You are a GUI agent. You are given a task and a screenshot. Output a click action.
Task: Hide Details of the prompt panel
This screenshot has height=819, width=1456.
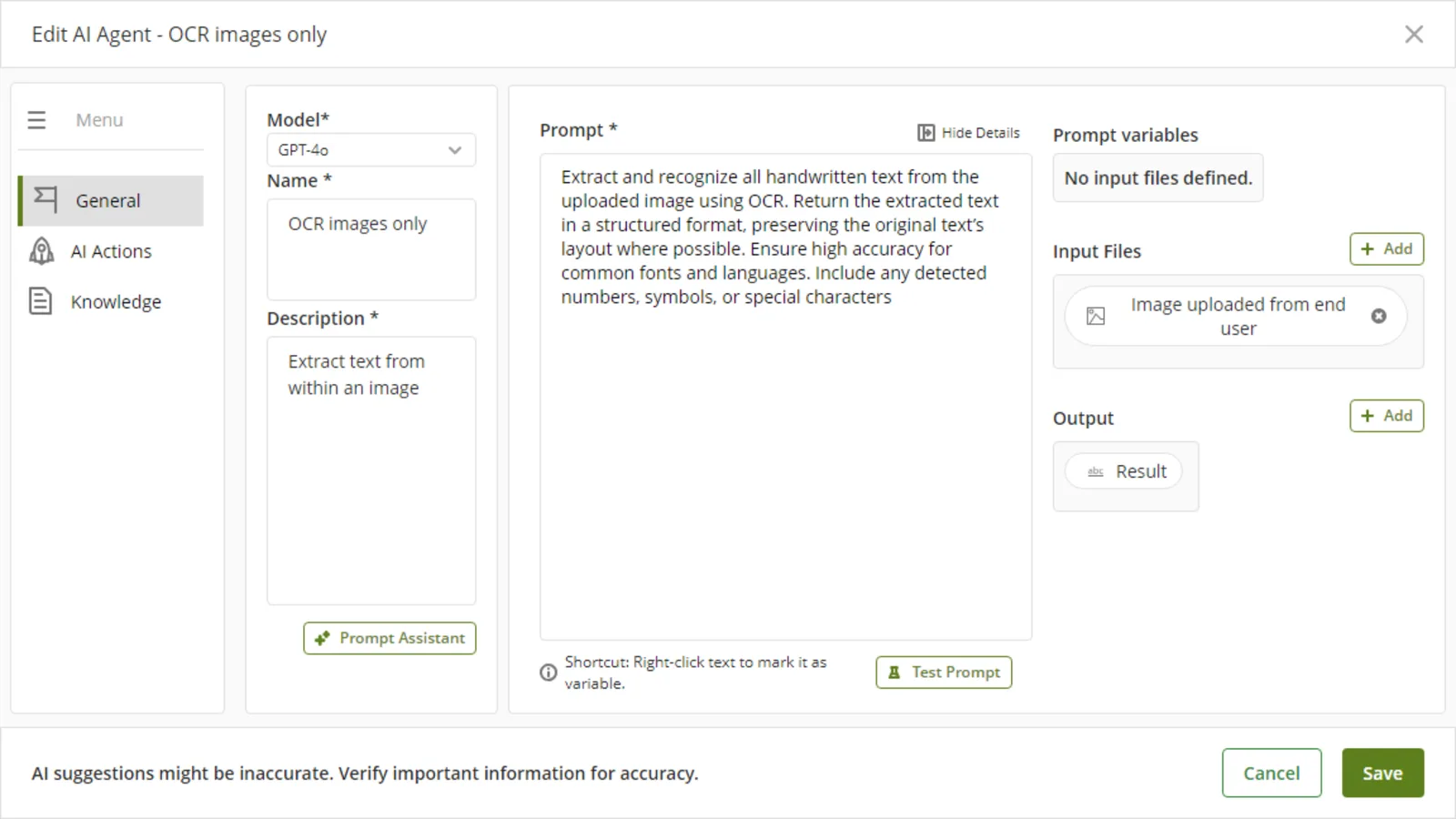pyautogui.click(x=968, y=133)
